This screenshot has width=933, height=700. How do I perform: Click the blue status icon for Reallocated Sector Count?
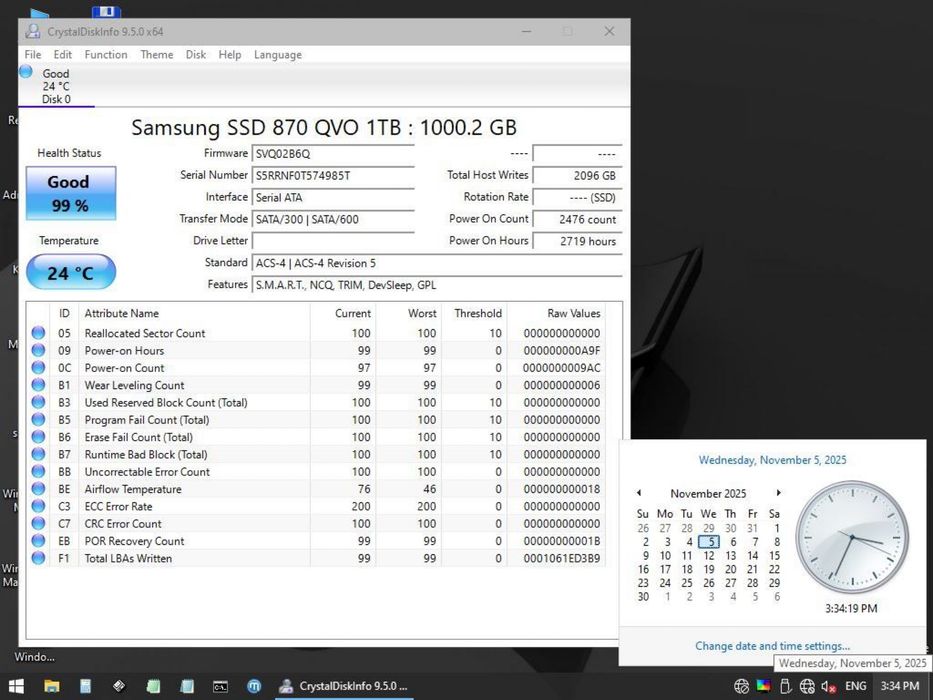pyautogui.click(x=38, y=333)
